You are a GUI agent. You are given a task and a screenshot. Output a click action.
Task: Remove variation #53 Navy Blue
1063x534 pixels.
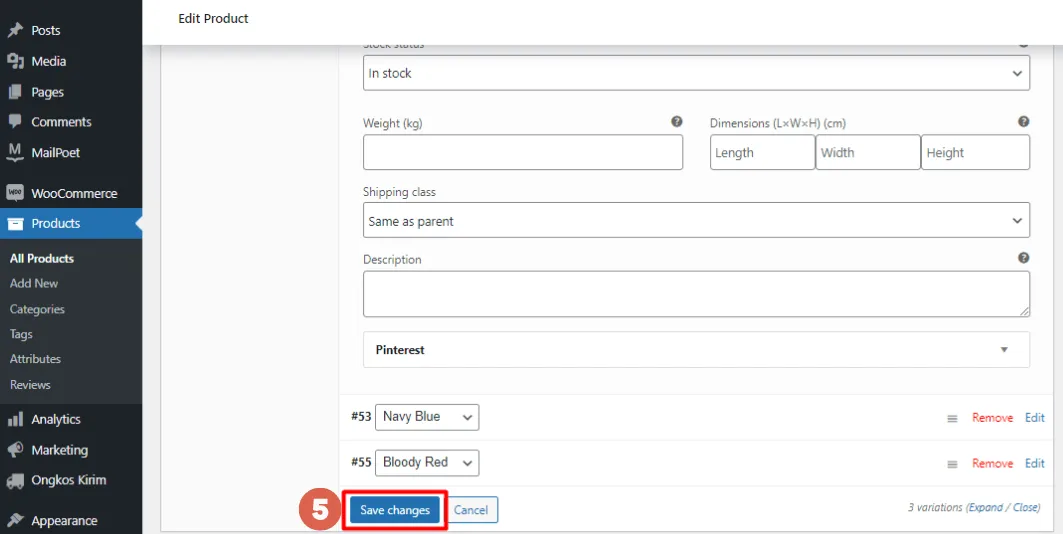[992, 418]
